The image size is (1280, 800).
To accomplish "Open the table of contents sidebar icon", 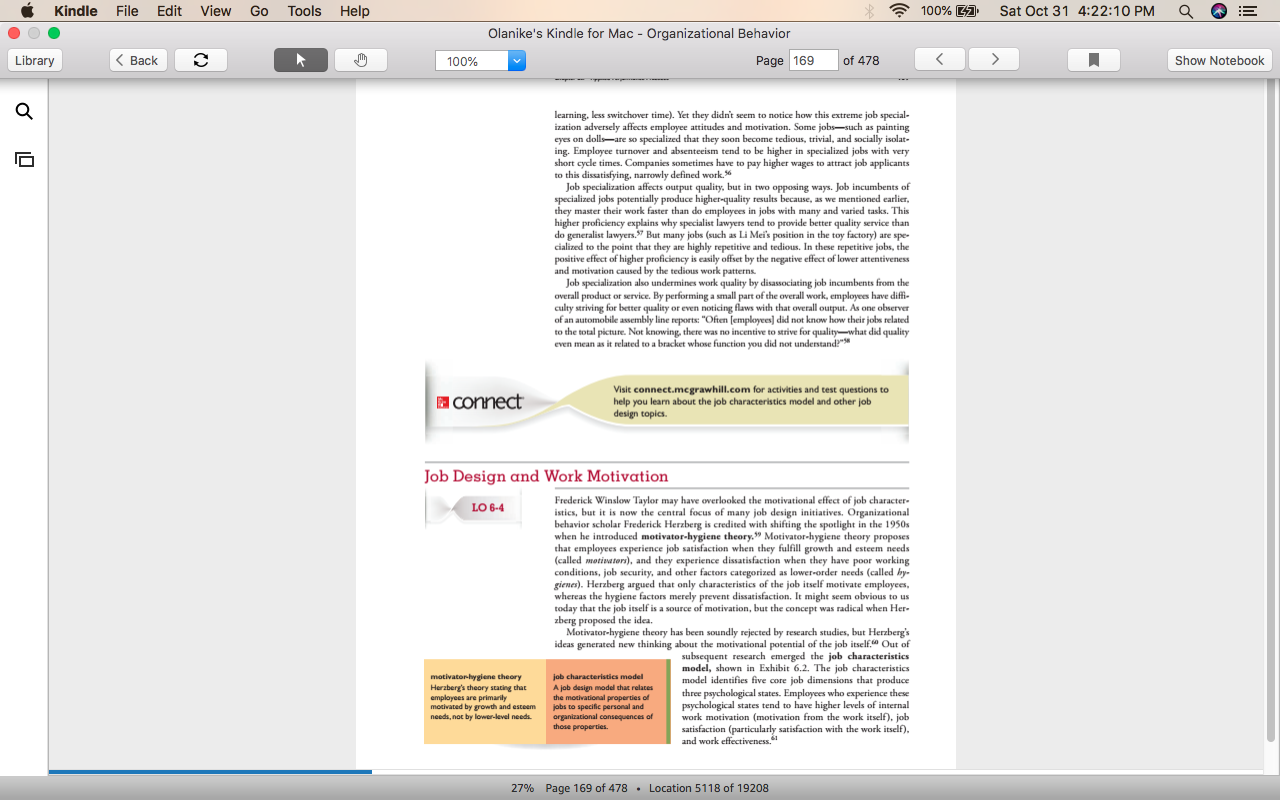I will (24, 159).
